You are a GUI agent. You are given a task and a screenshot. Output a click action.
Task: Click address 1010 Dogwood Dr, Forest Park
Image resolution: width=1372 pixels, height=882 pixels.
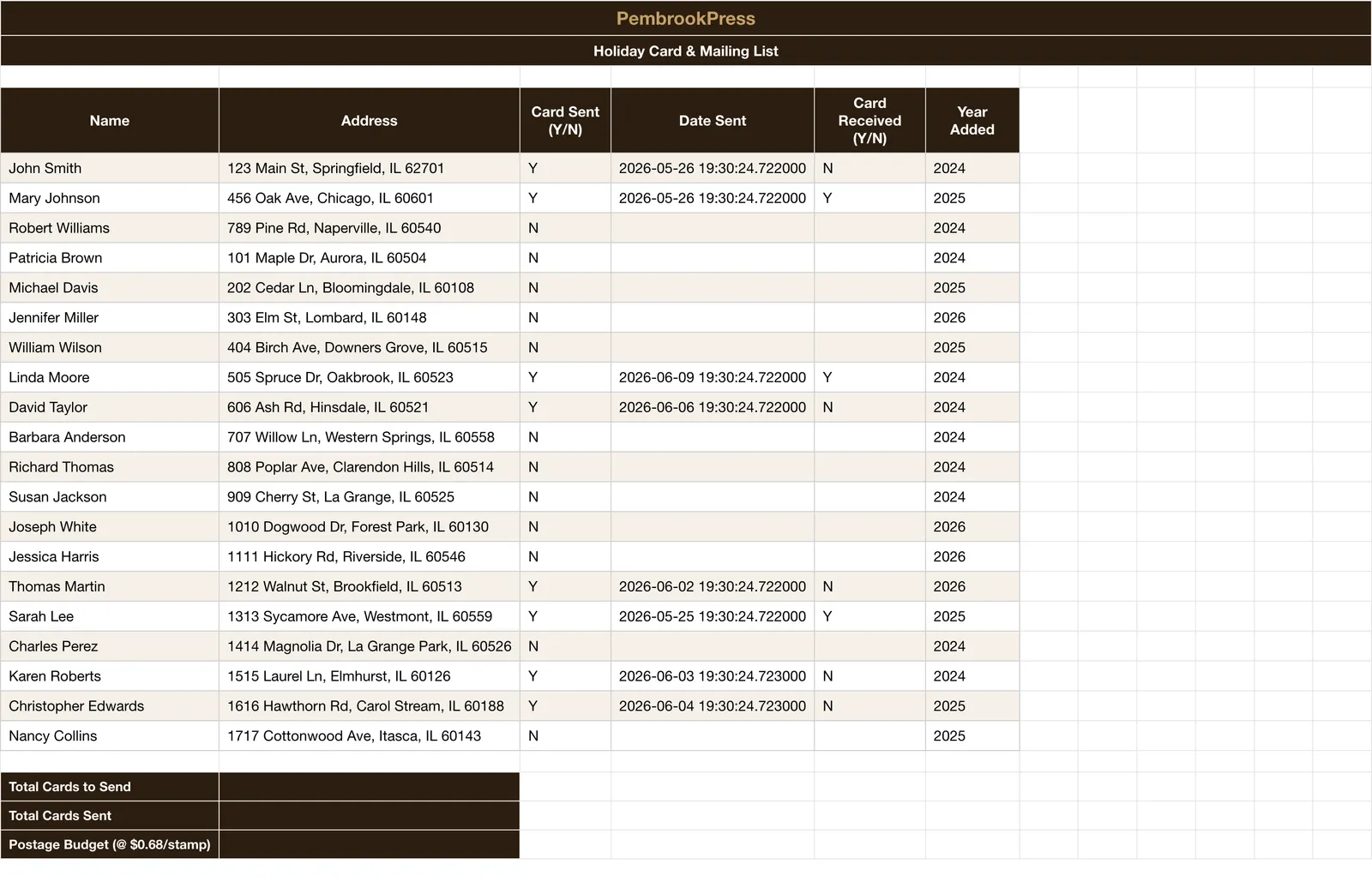[x=370, y=527]
